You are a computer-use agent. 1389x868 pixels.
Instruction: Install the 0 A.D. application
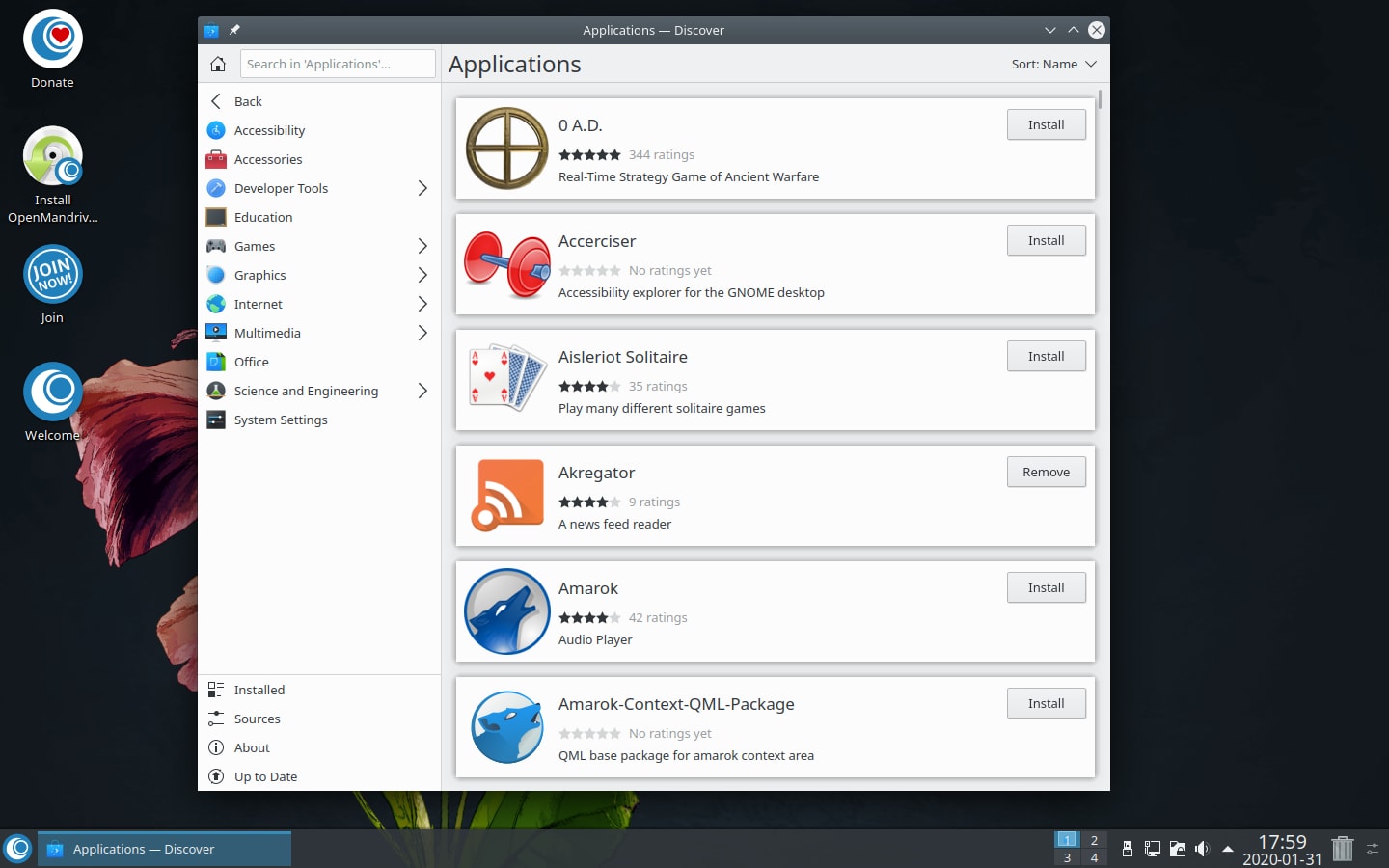click(1046, 124)
